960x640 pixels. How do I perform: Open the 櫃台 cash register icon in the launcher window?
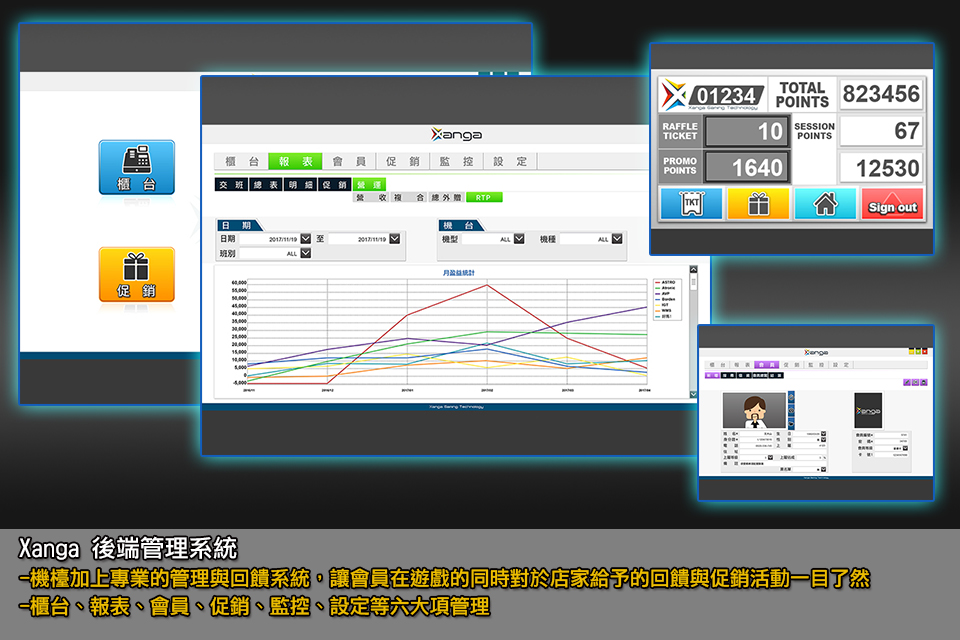[137, 167]
